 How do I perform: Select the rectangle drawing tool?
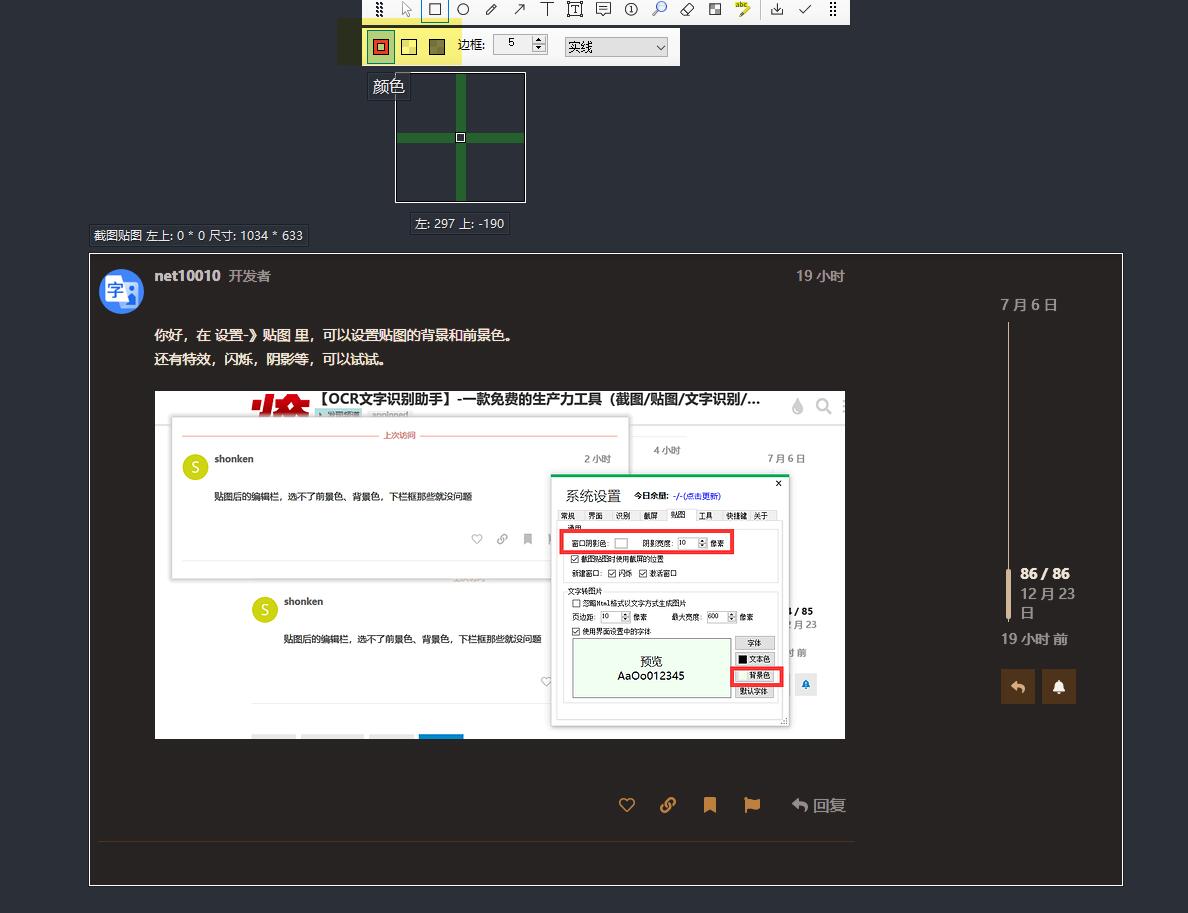click(435, 10)
